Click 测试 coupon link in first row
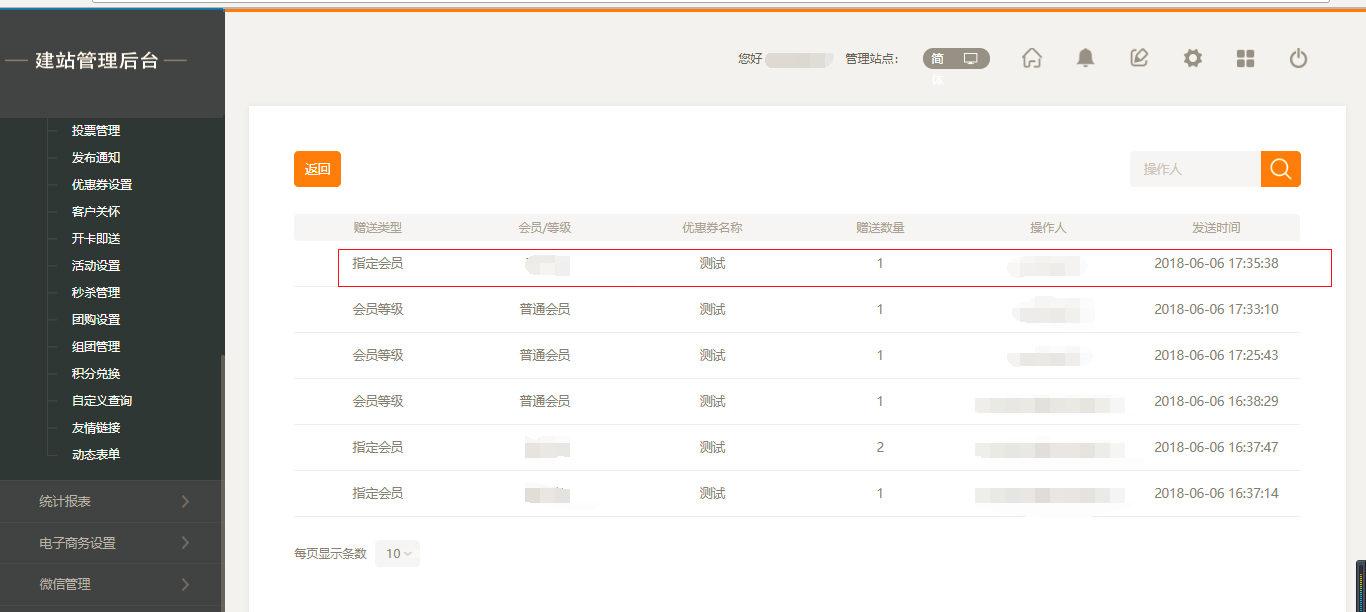This screenshot has height=612, width=1366. (x=712, y=264)
